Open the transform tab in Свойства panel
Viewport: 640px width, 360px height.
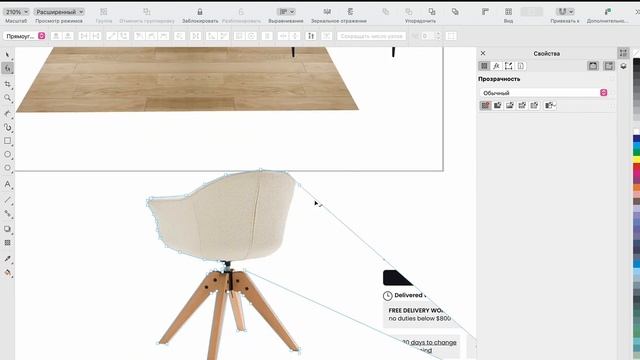[x=509, y=66]
